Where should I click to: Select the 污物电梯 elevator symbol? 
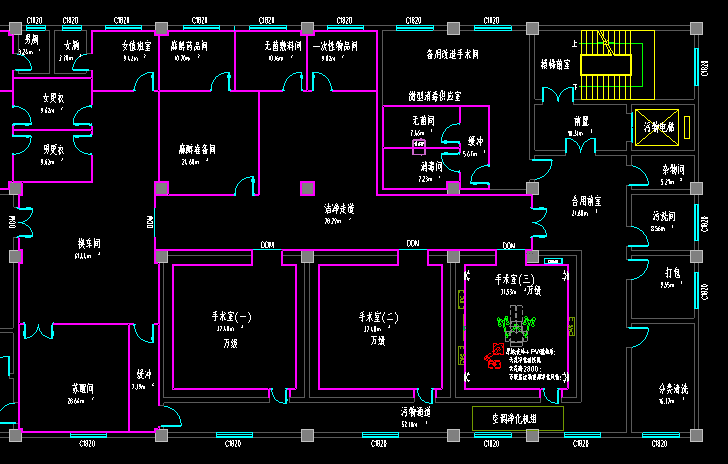pyautogui.click(x=656, y=126)
